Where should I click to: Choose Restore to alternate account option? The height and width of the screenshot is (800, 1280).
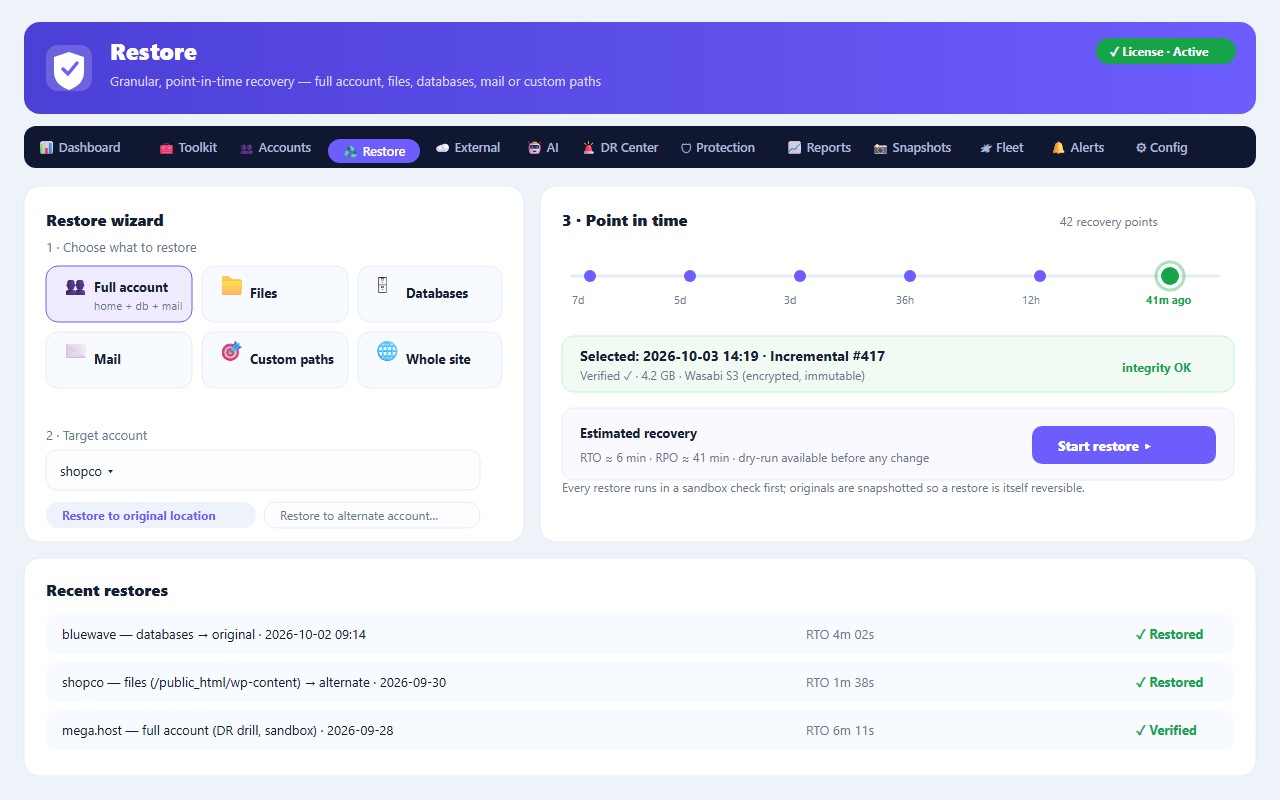point(372,516)
